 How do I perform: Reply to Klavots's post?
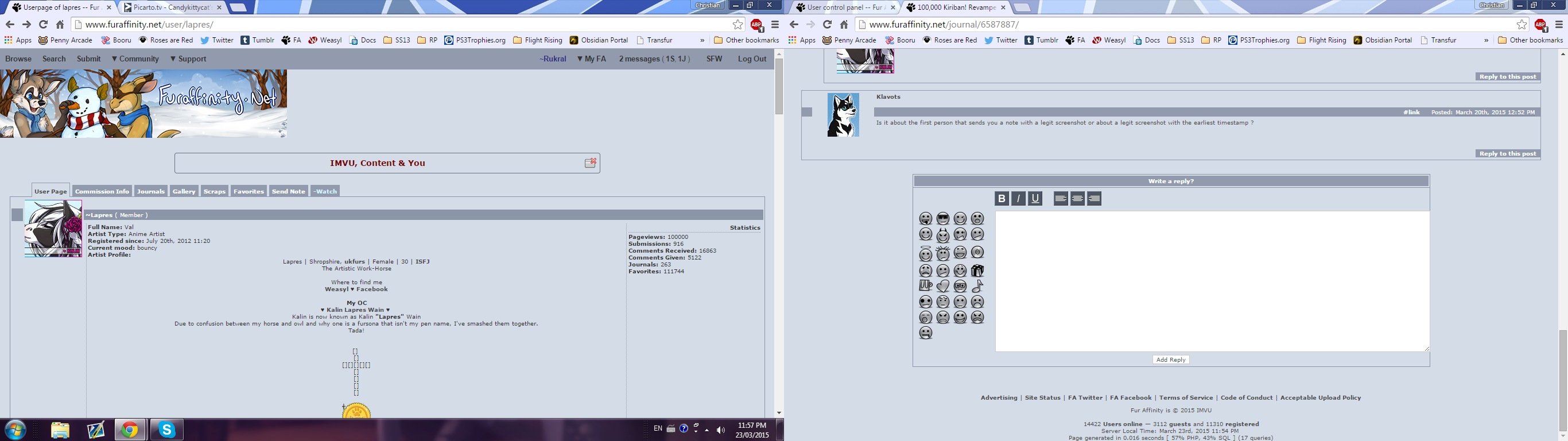[x=1508, y=153]
